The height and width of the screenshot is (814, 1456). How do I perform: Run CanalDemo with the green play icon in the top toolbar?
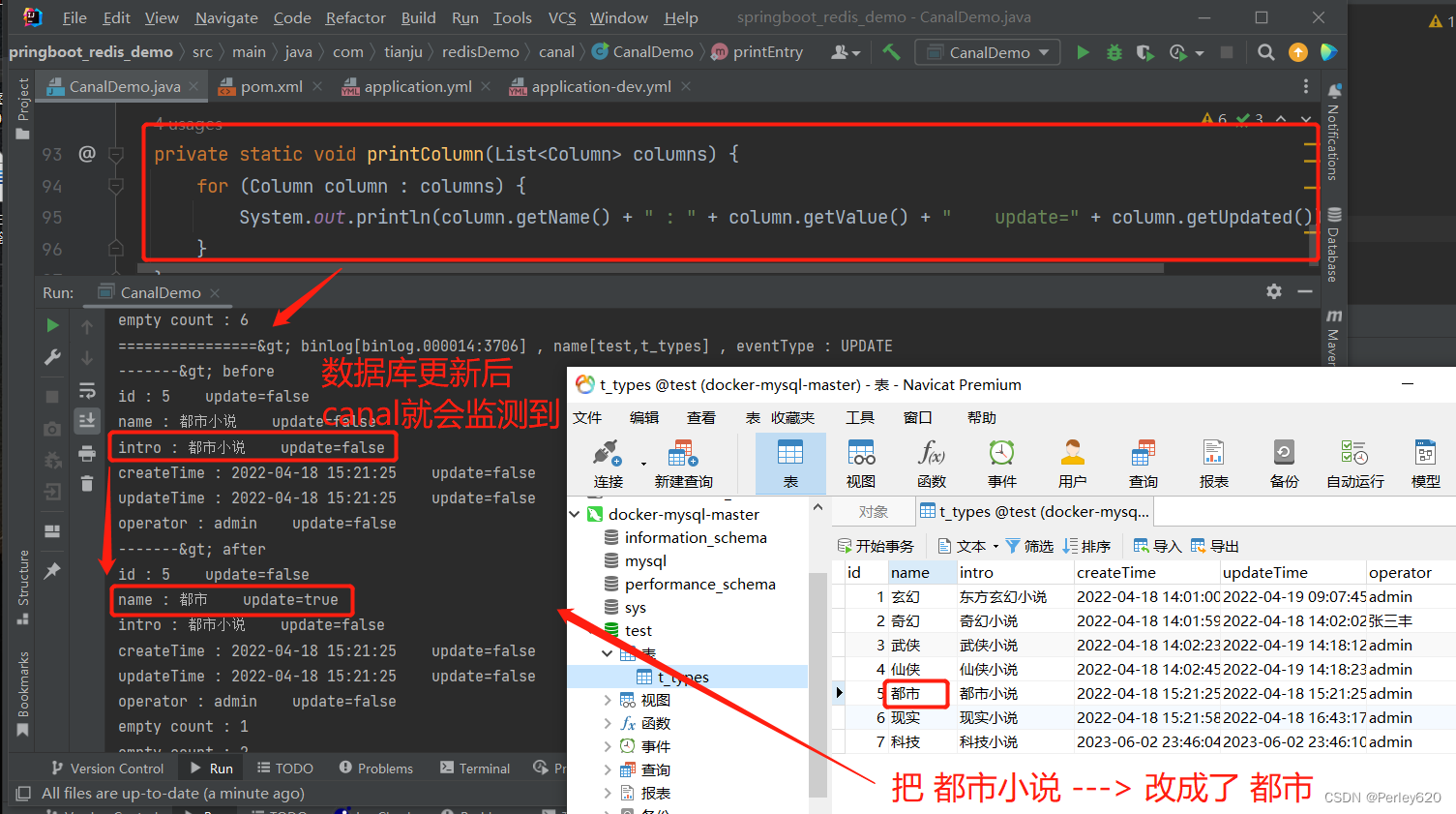pos(1083,52)
